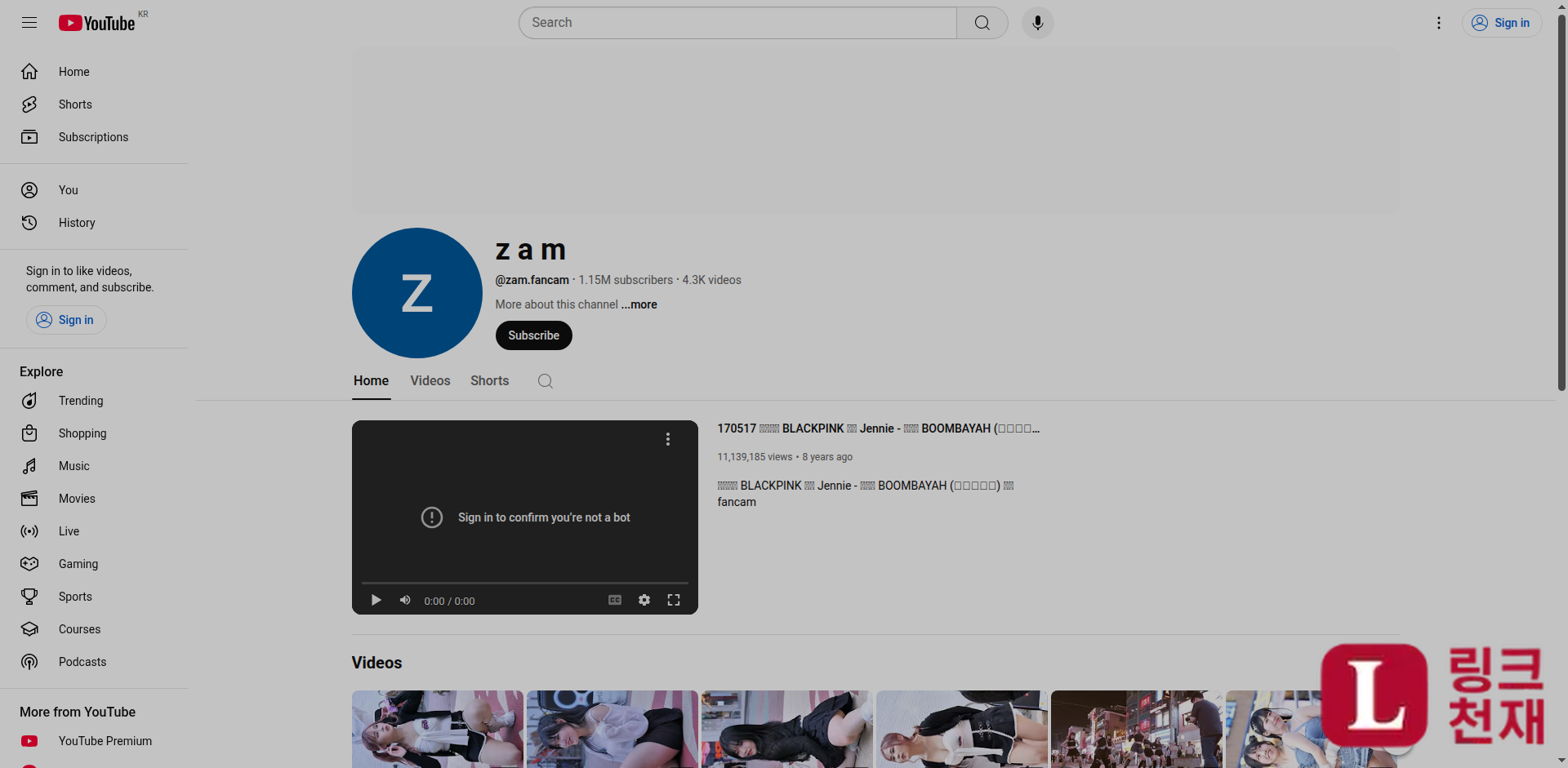Image resolution: width=1568 pixels, height=768 pixels.
Task: Focus the Search input field
Action: point(737,23)
